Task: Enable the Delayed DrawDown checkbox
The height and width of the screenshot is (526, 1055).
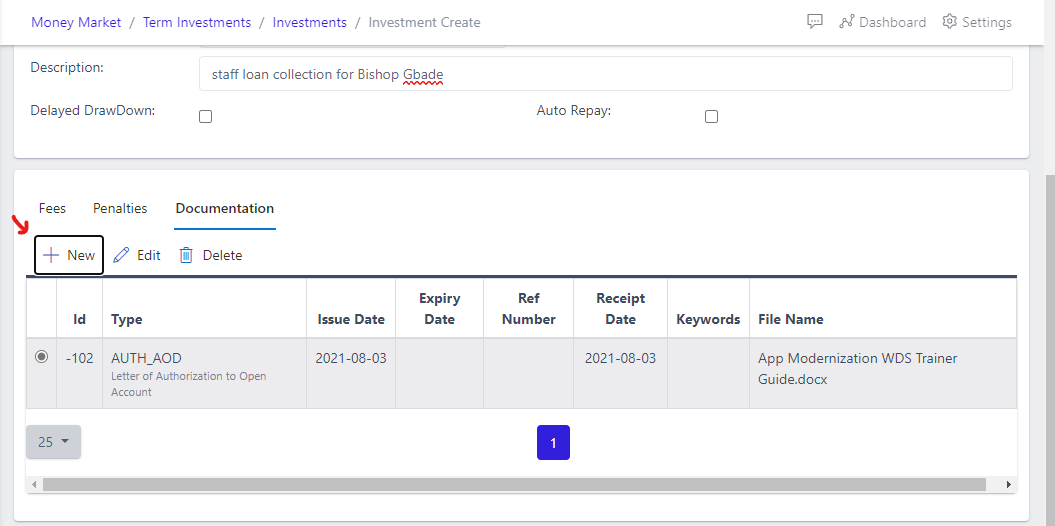Action: pos(206,116)
